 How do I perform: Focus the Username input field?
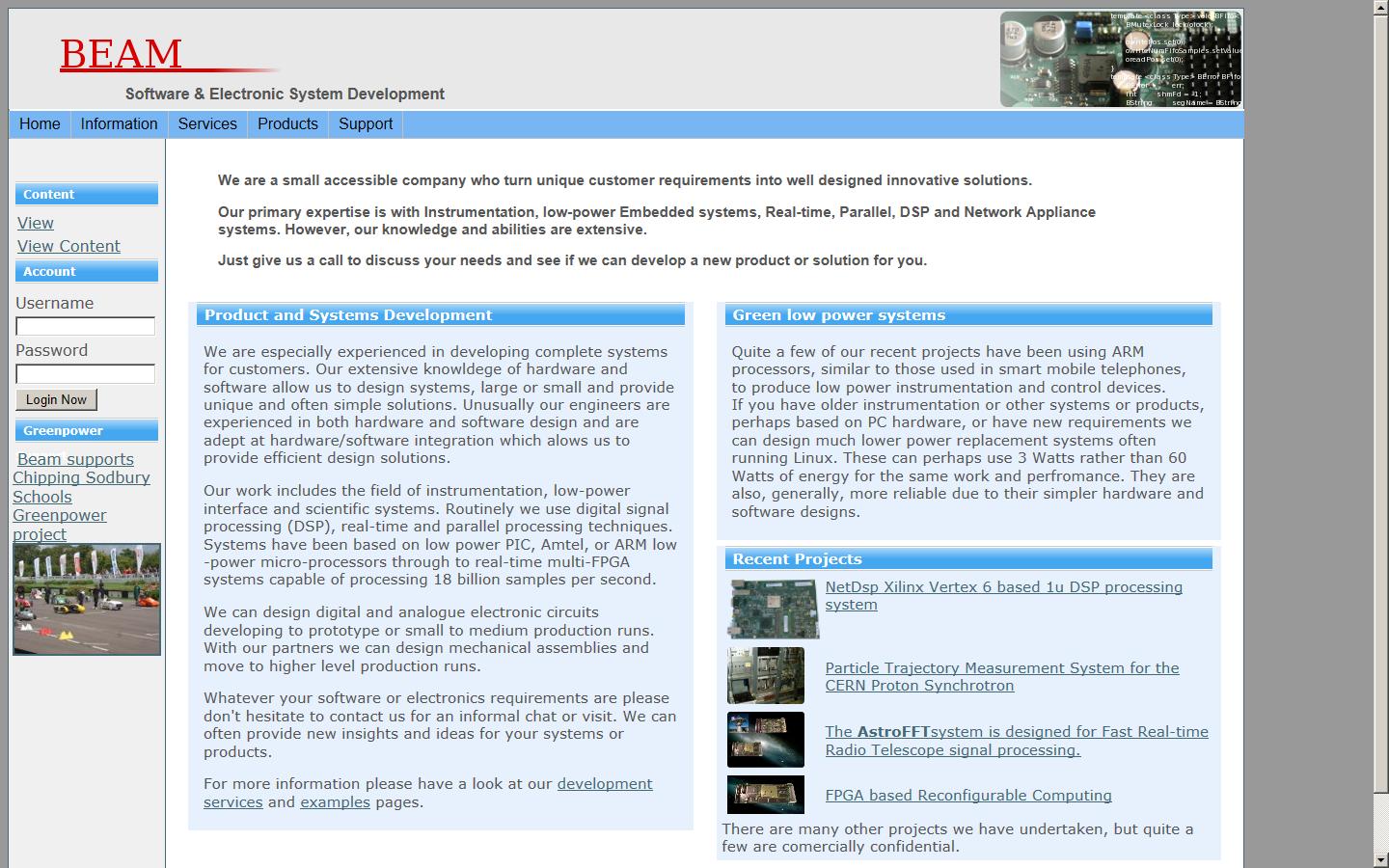pyautogui.click(x=85, y=326)
